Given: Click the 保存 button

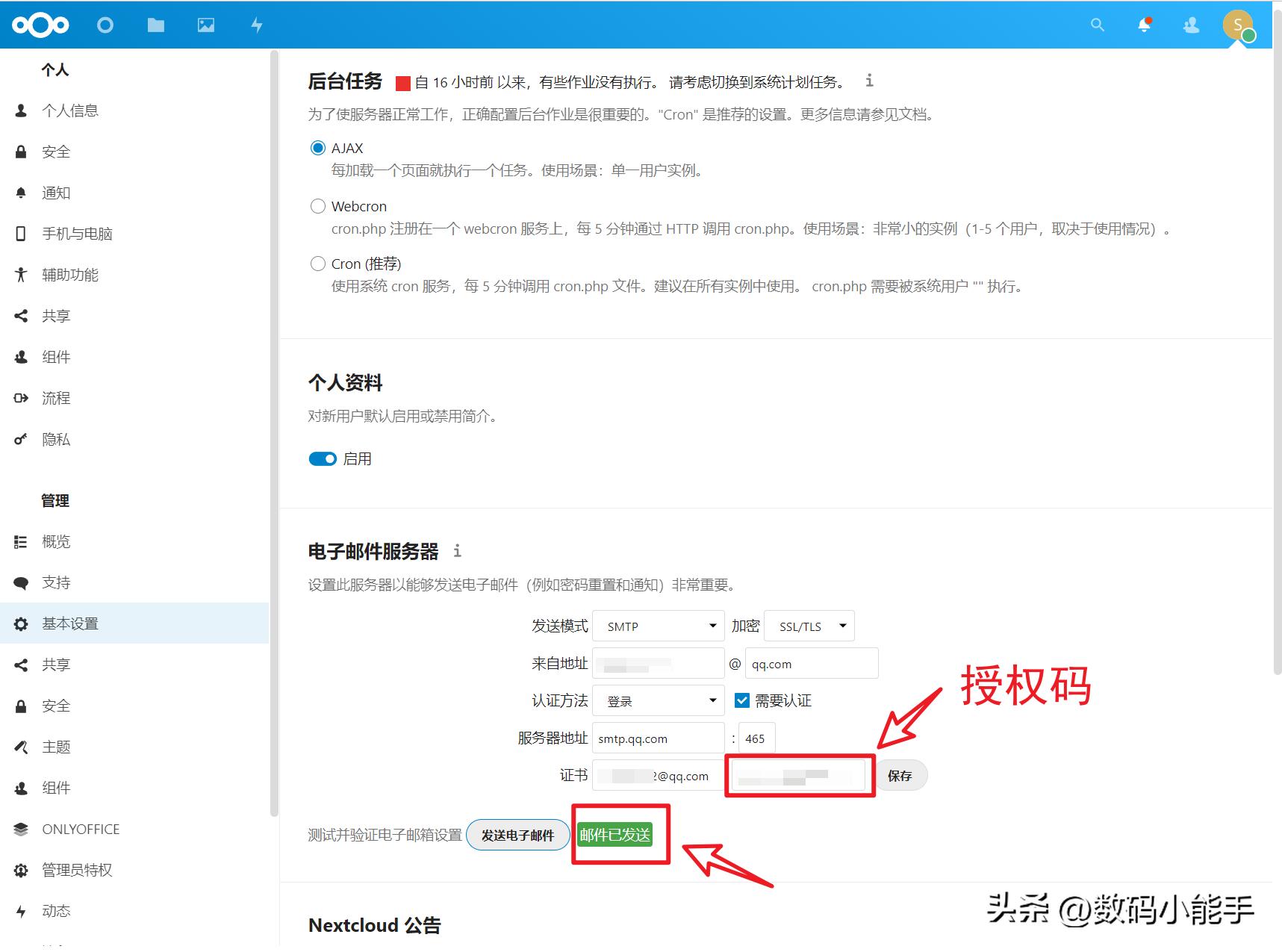Looking at the screenshot, I should (900, 775).
